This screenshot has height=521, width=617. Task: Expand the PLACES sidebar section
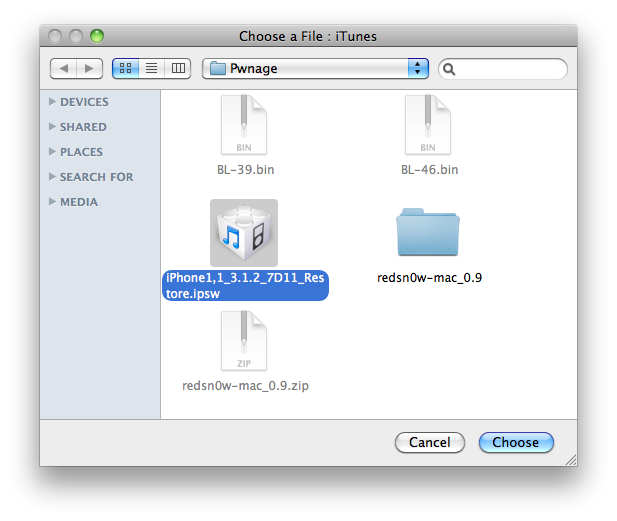pos(52,151)
